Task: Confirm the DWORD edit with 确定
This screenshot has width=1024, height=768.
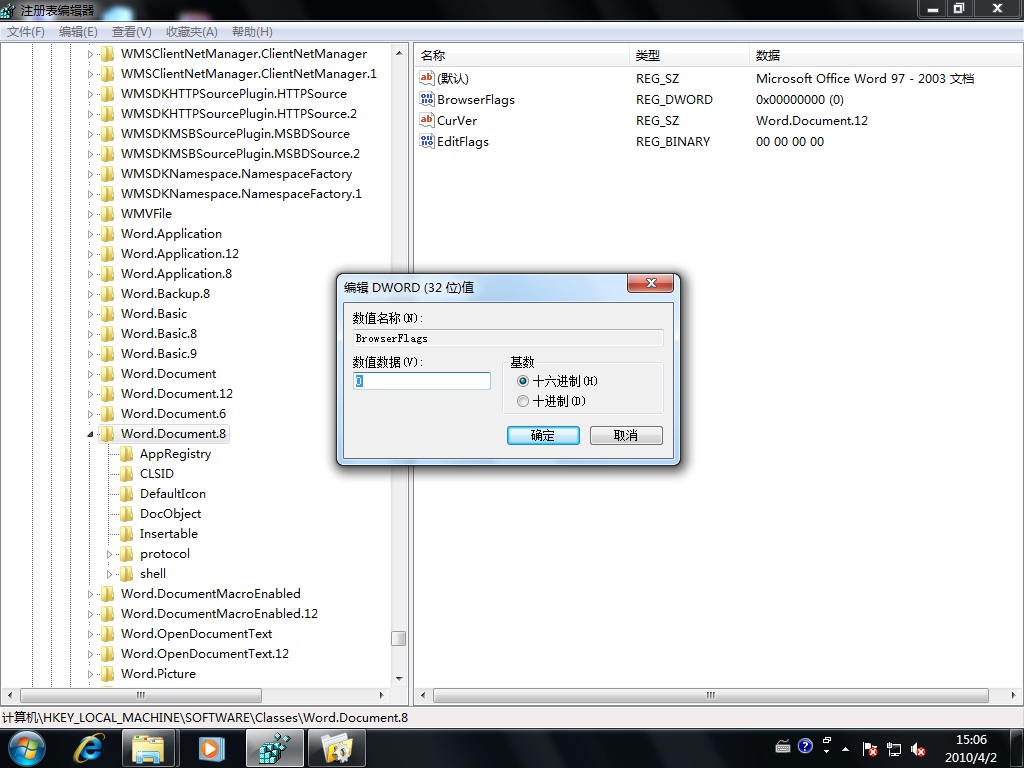Action: click(543, 436)
